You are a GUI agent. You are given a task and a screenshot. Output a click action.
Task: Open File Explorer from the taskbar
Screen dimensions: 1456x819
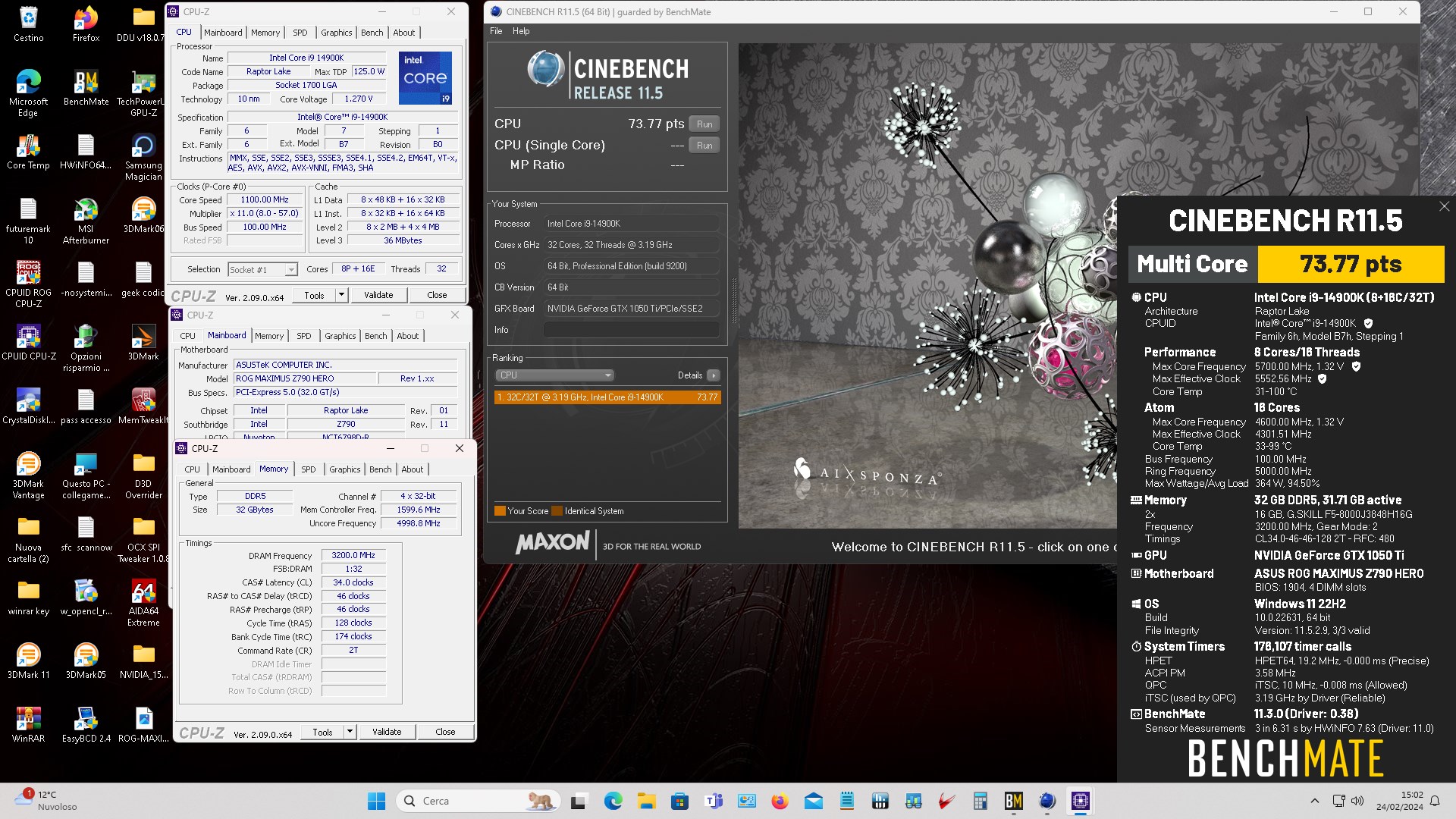point(646,801)
